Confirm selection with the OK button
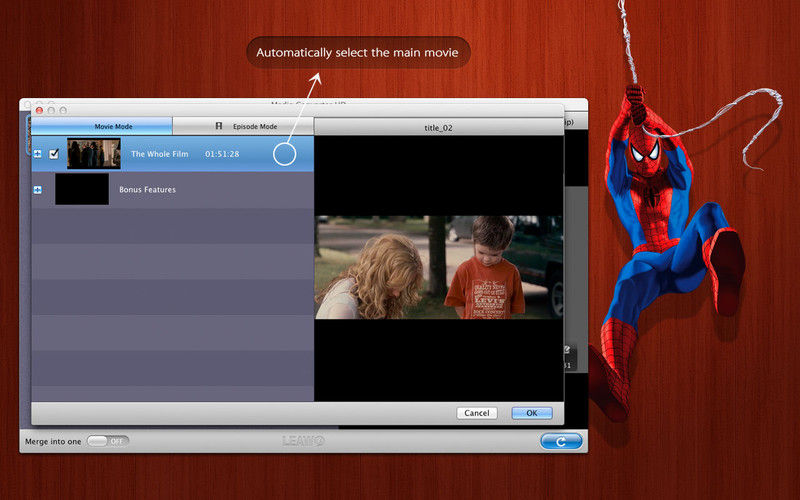 (x=532, y=413)
